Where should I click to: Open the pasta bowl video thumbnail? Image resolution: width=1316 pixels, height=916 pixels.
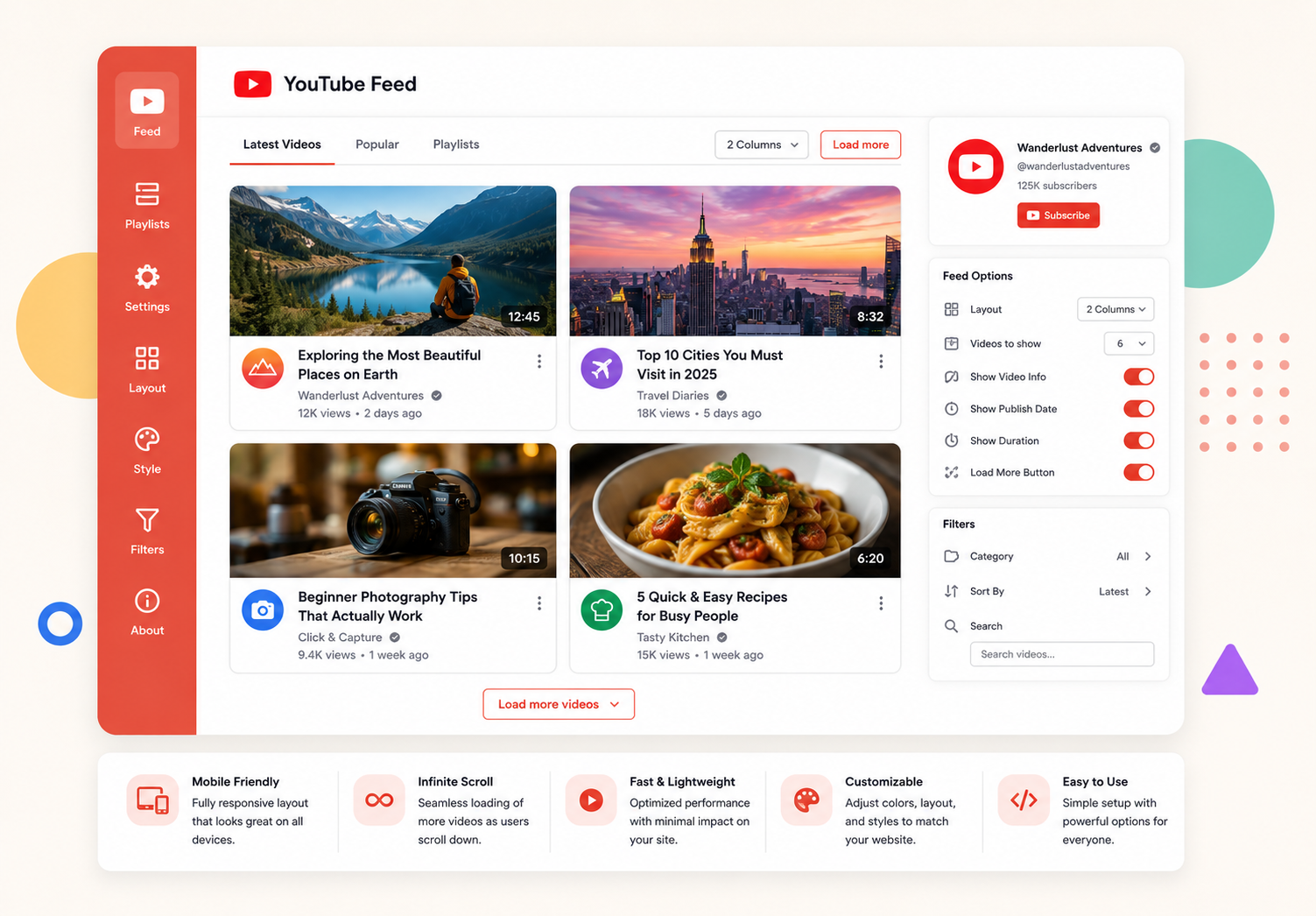735,511
